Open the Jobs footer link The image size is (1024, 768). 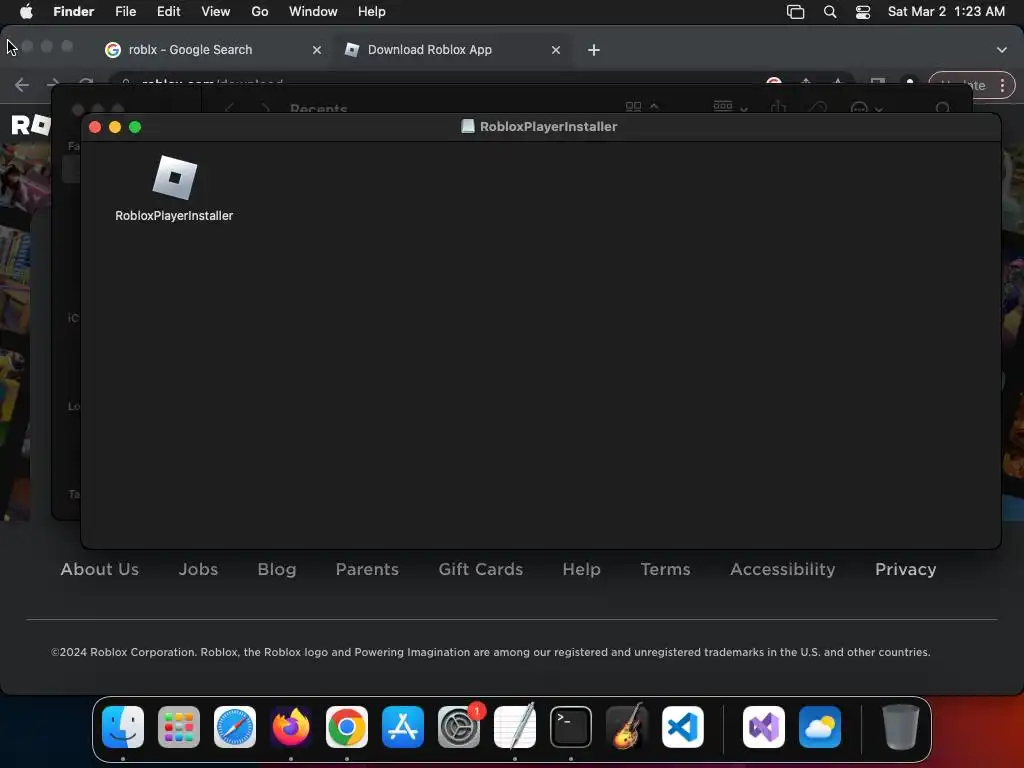pyautogui.click(x=199, y=569)
